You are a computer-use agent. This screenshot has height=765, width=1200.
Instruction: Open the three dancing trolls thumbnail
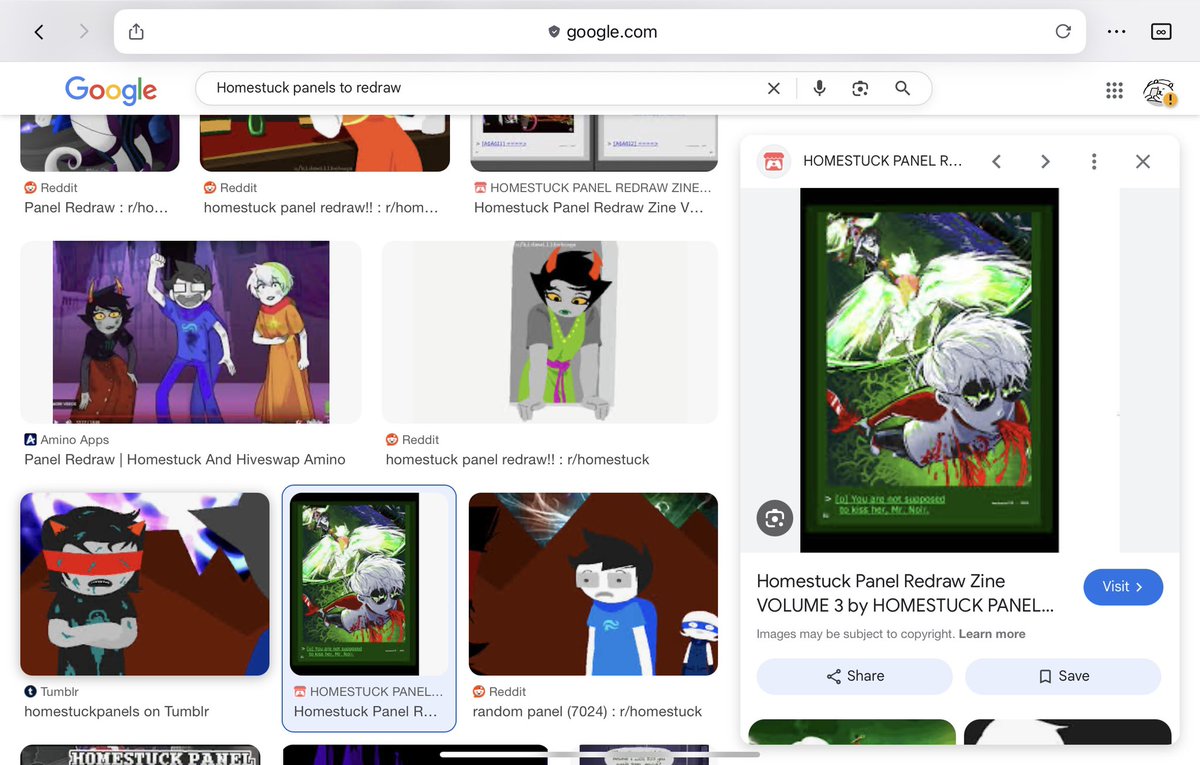[x=191, y=332]
